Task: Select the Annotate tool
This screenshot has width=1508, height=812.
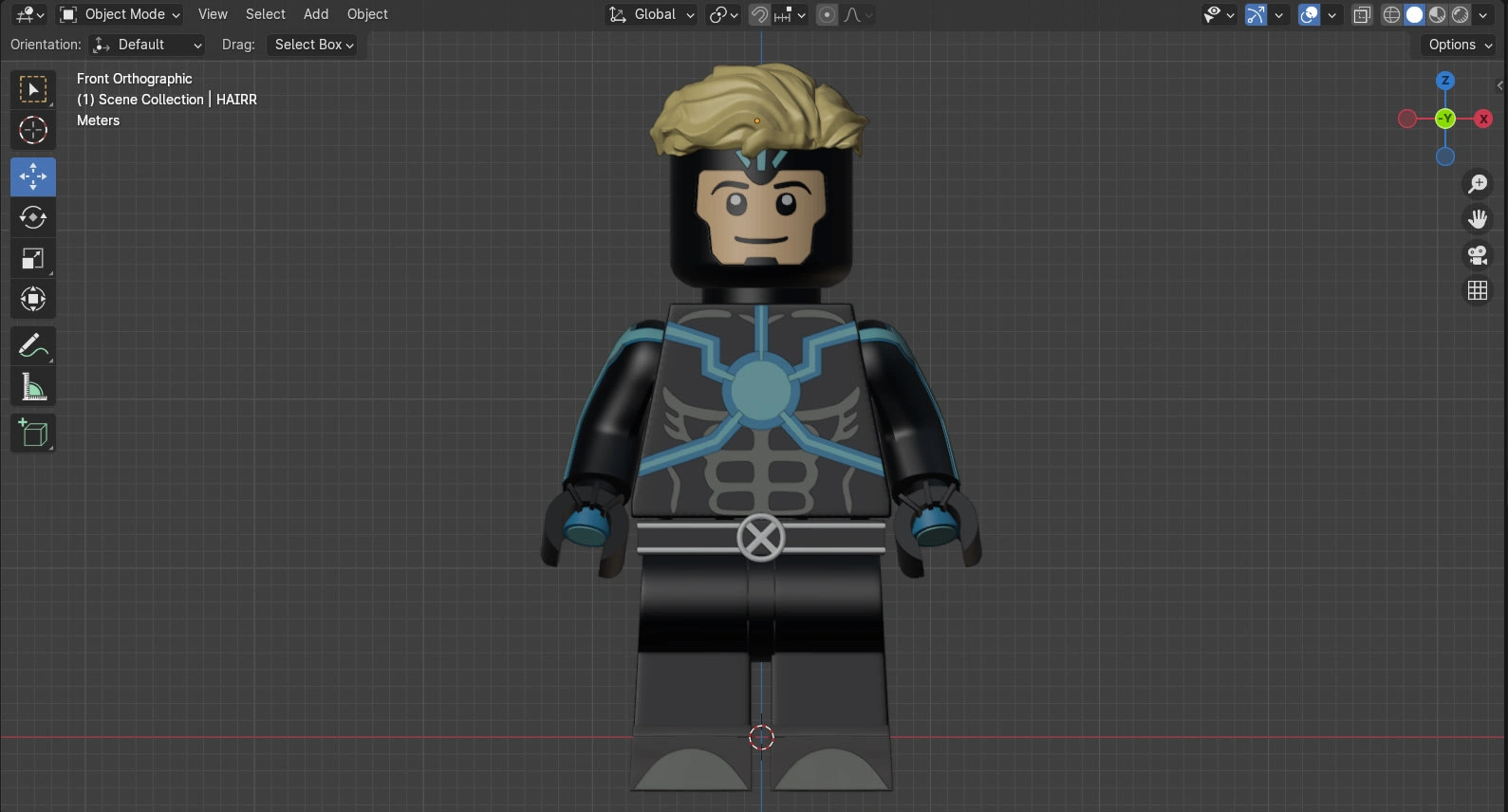Action: 33,346
